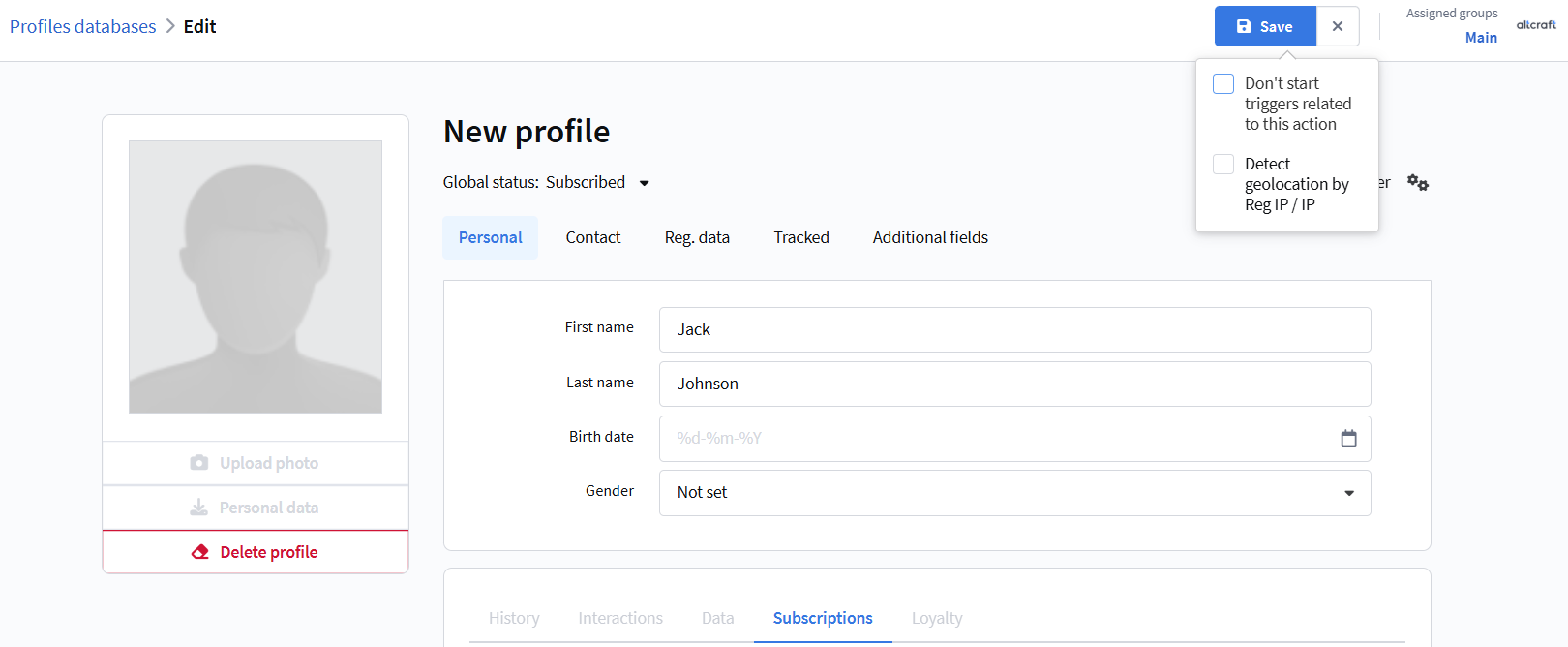Click the profile photo placeholder

256,277
